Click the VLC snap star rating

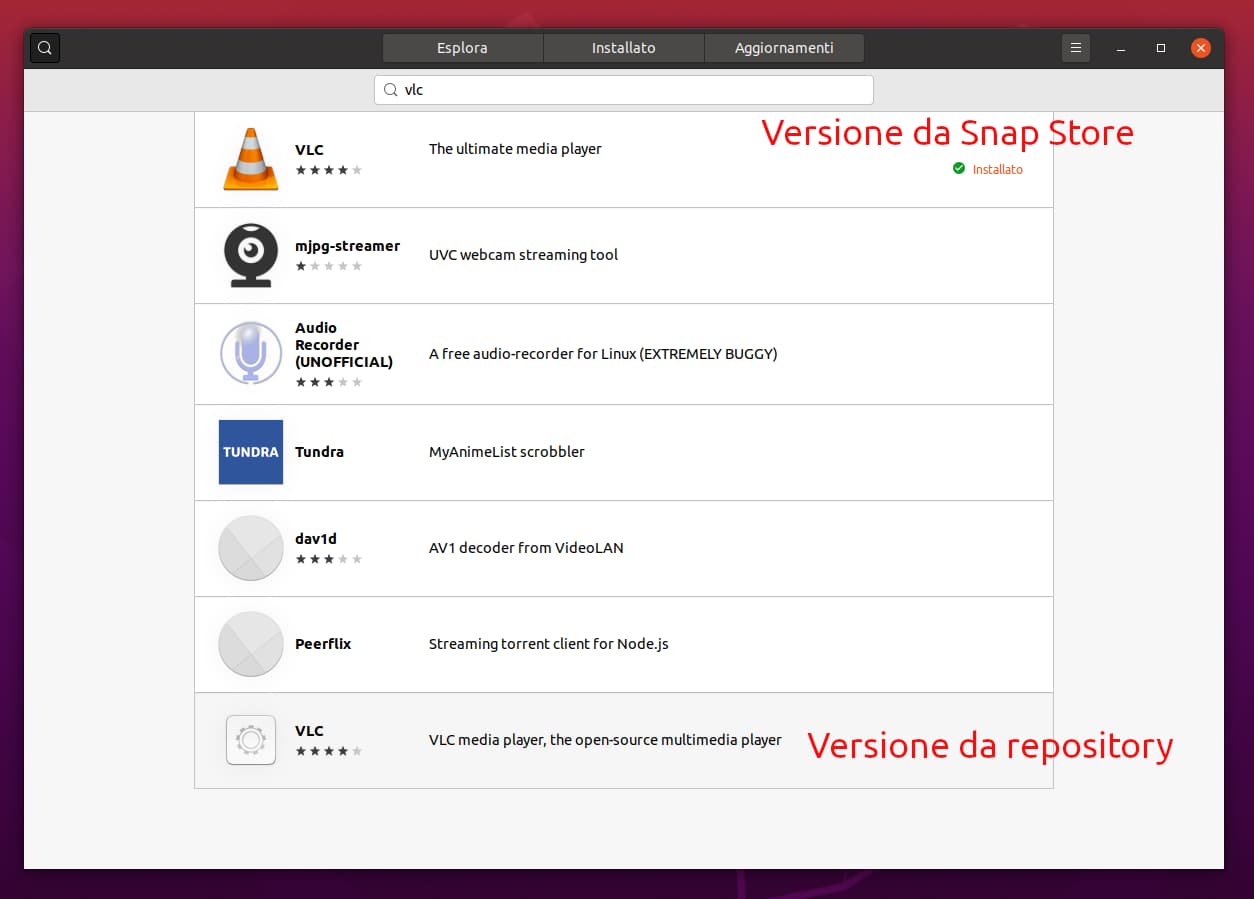(328, 170)
